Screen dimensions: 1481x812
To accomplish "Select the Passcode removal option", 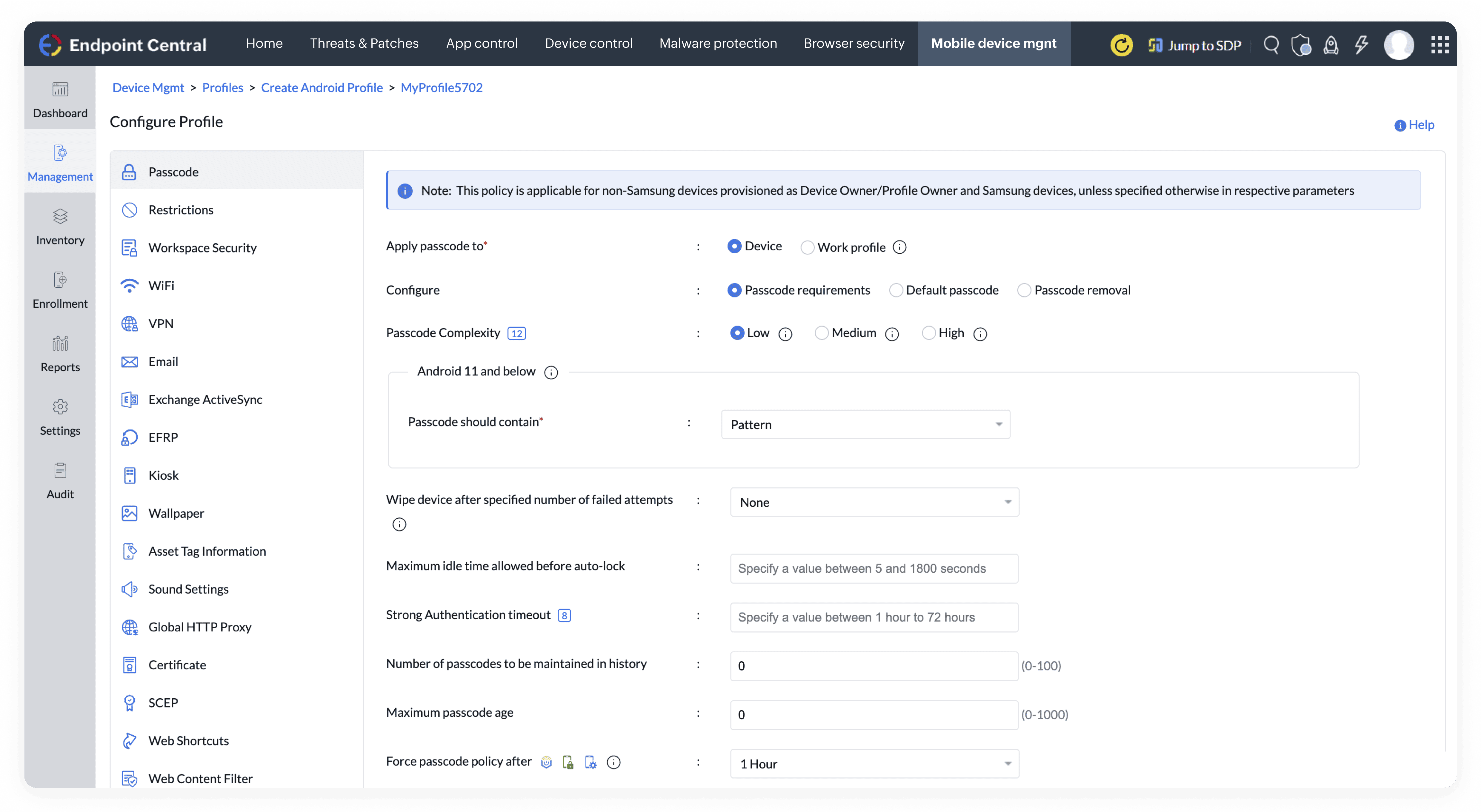I will point(1024,290).
